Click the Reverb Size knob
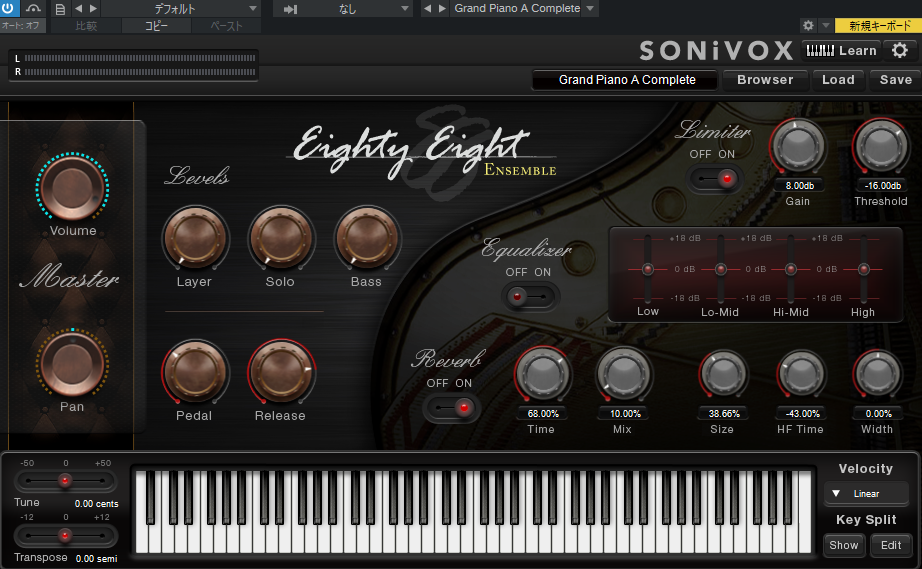This screenshot has height=569, width=922. 723,374
